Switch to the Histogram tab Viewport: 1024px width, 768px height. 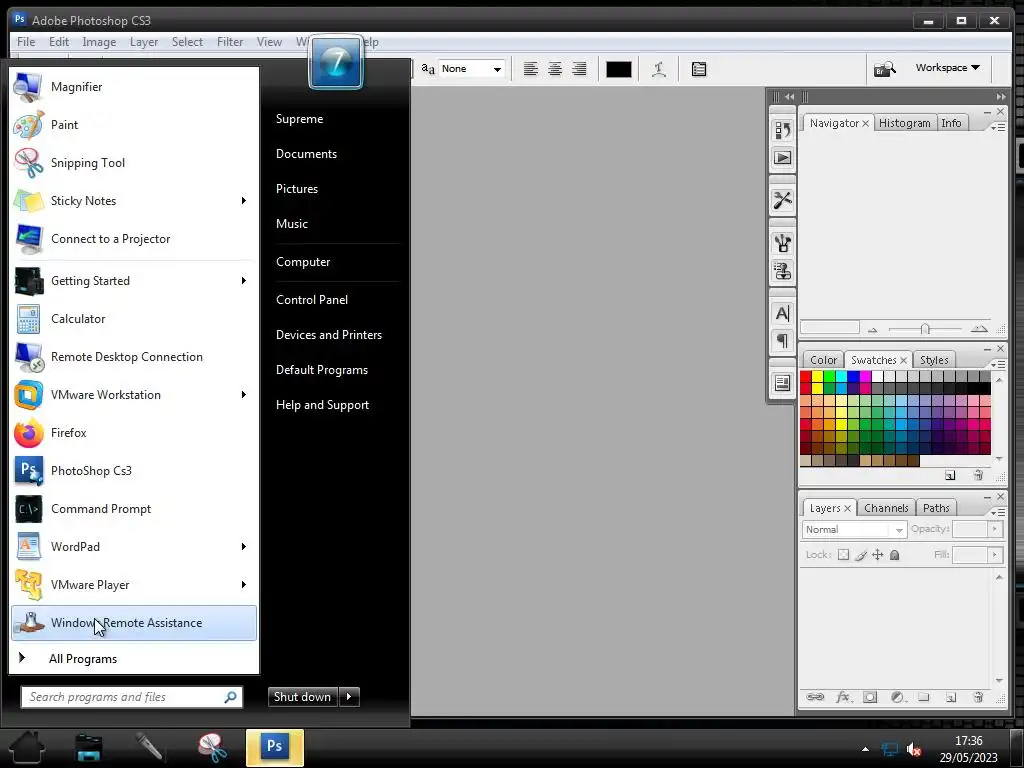tap(904, 123)
